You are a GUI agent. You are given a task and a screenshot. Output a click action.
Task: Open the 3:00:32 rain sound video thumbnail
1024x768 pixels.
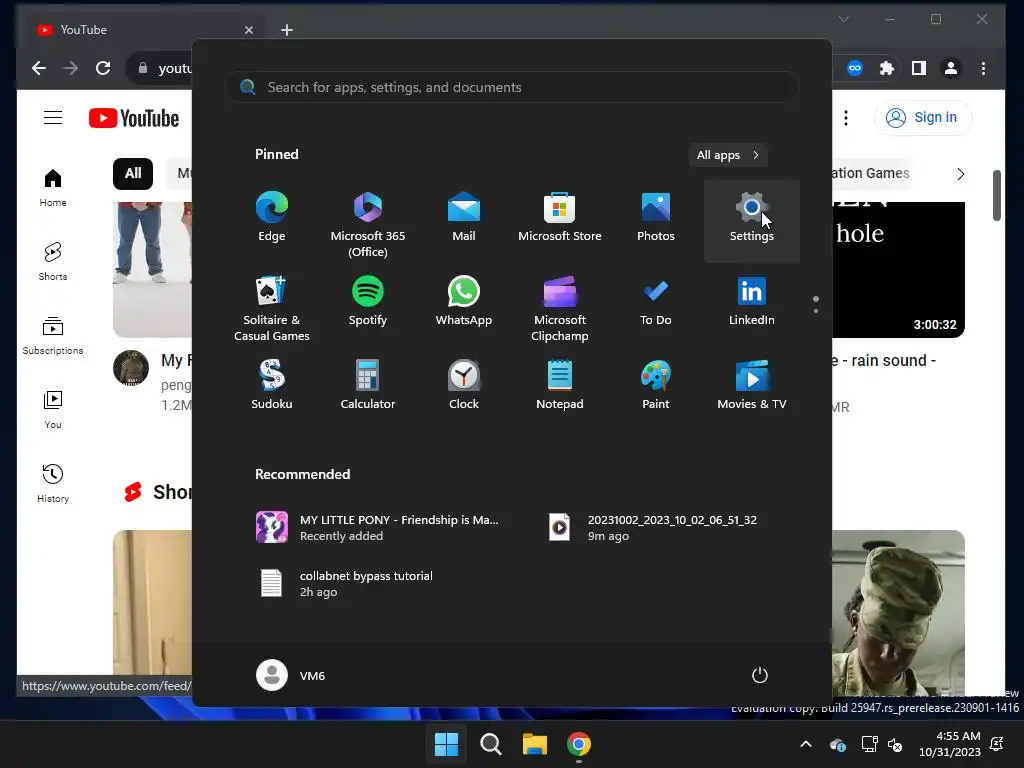click(x=898, y=269)
